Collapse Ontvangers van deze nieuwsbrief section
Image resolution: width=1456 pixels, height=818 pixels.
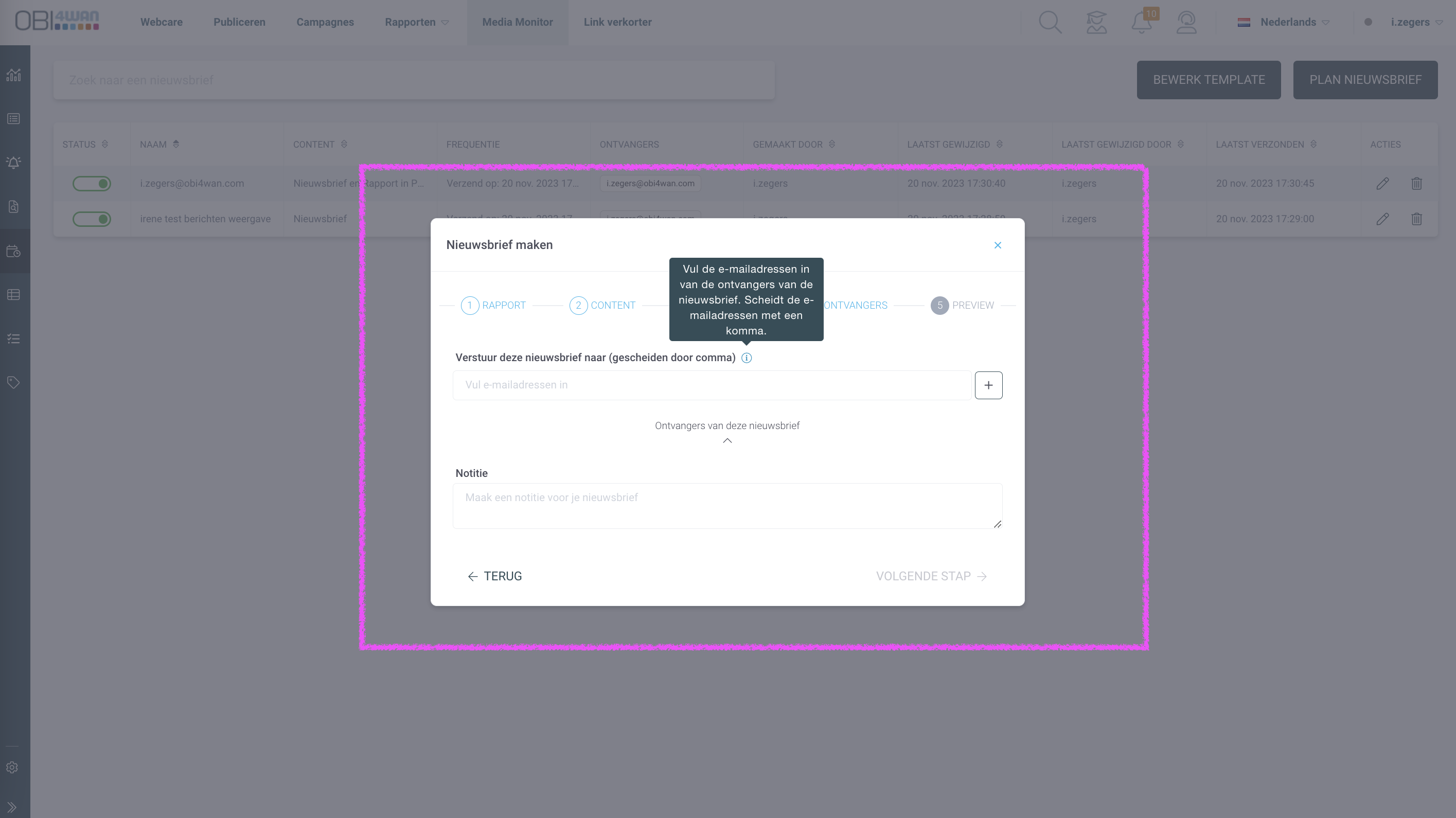coord(727,440)
